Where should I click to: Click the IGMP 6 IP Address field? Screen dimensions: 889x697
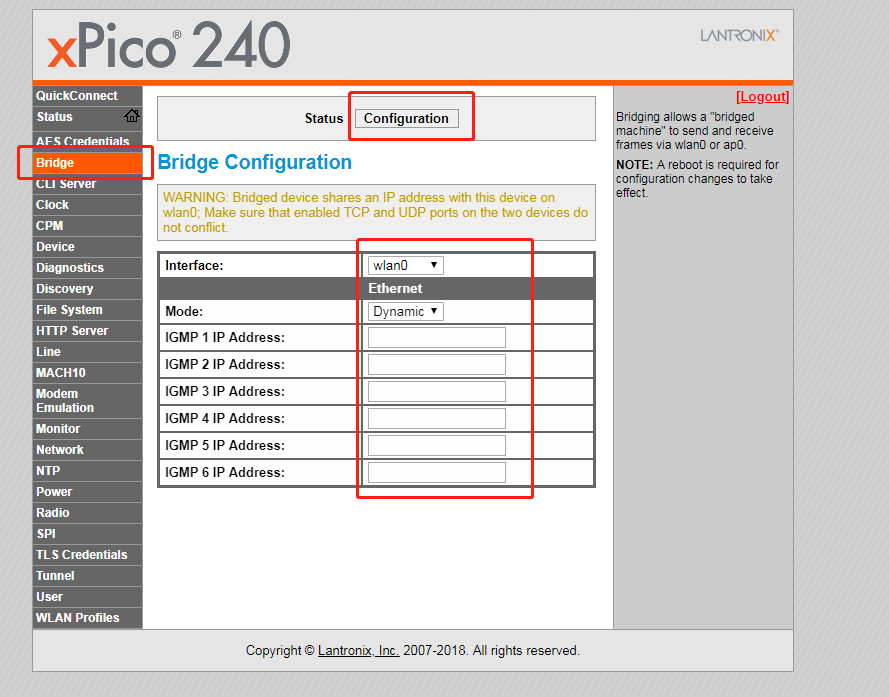(437, 472)
